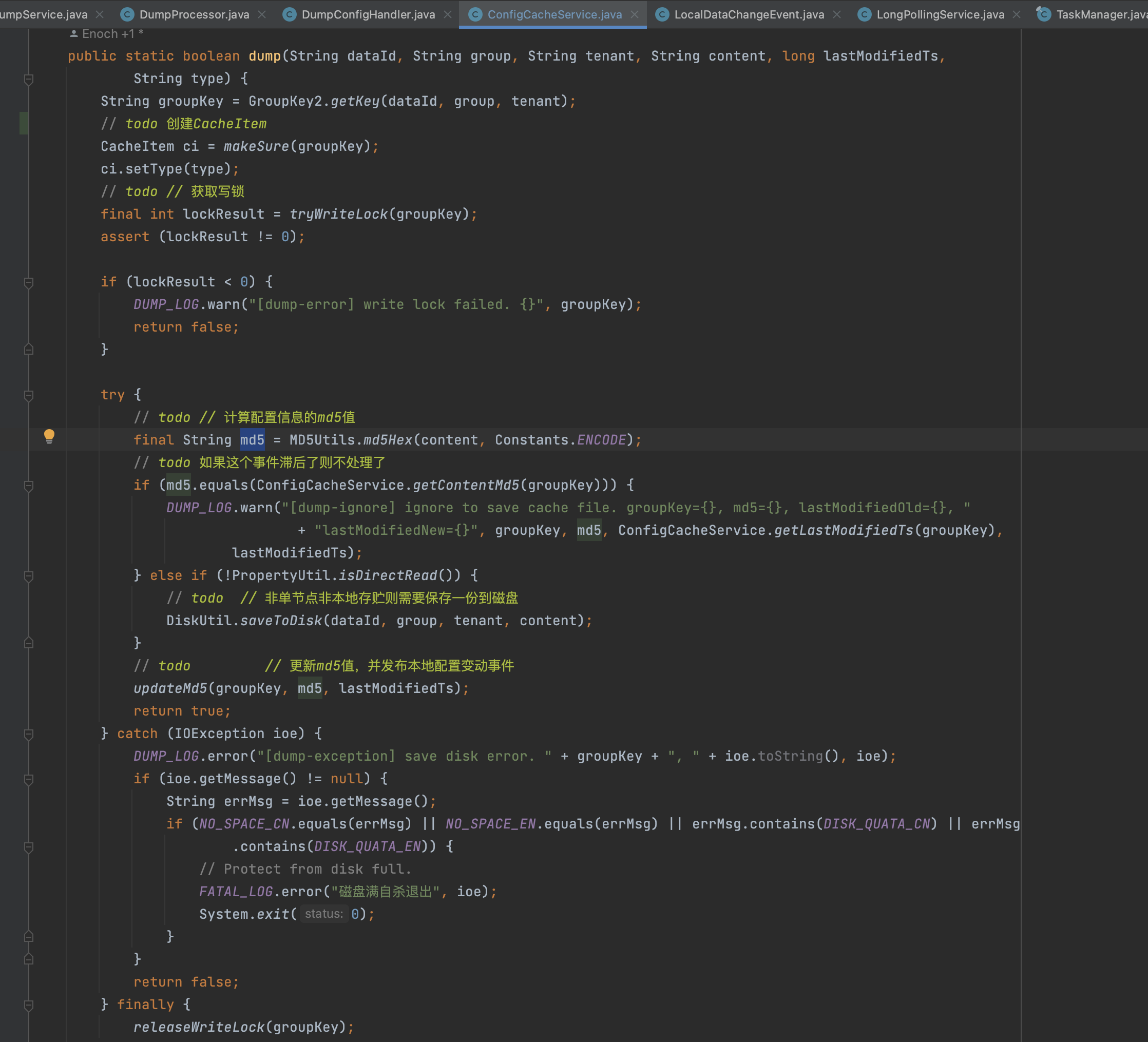Screen dimensions: 1148x1042
Task: Click the tryWriteLock method call
Action: pos(338,215)
